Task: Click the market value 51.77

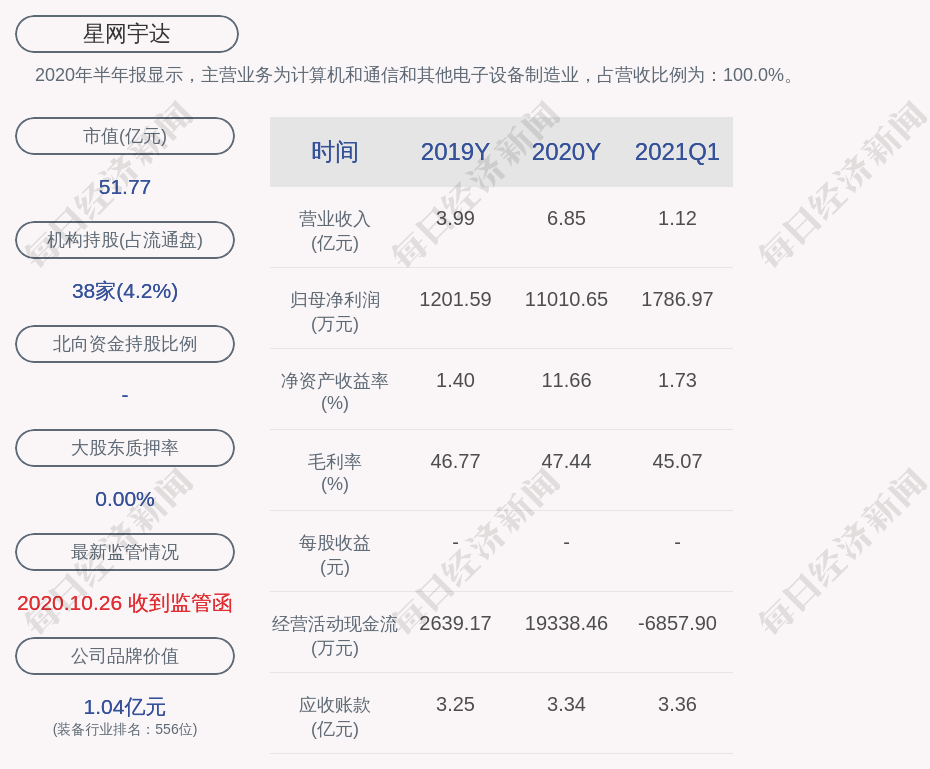Action: 125,187
